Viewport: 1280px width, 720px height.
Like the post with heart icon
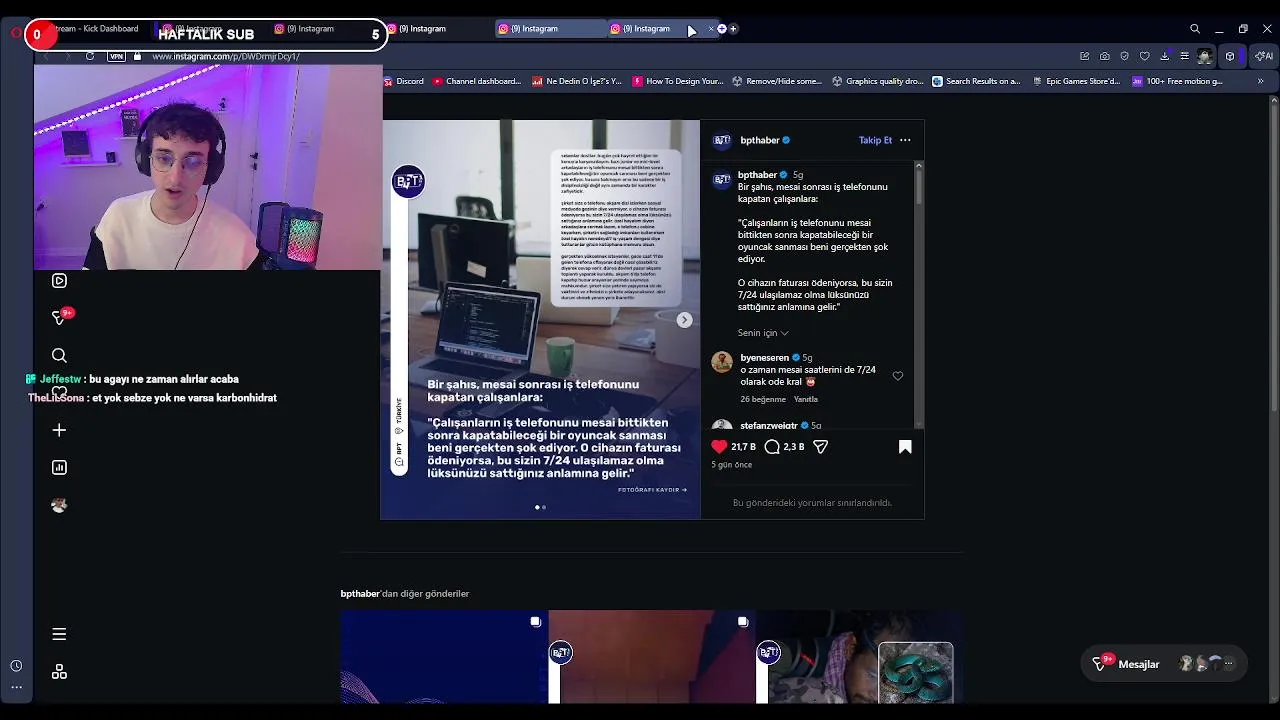click(x=719, y=447)
